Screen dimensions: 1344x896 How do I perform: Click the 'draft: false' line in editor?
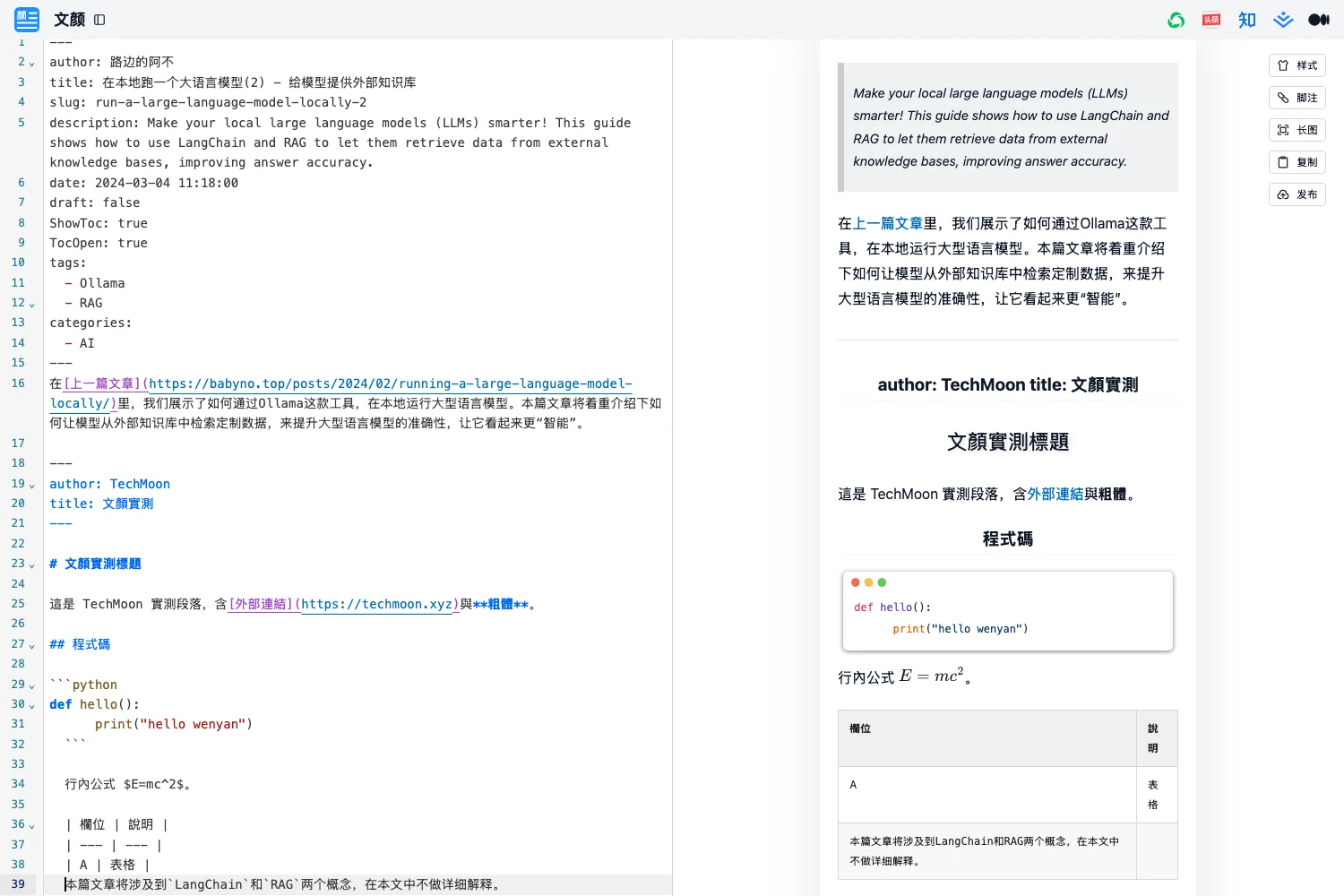click(x=95, y=202)
